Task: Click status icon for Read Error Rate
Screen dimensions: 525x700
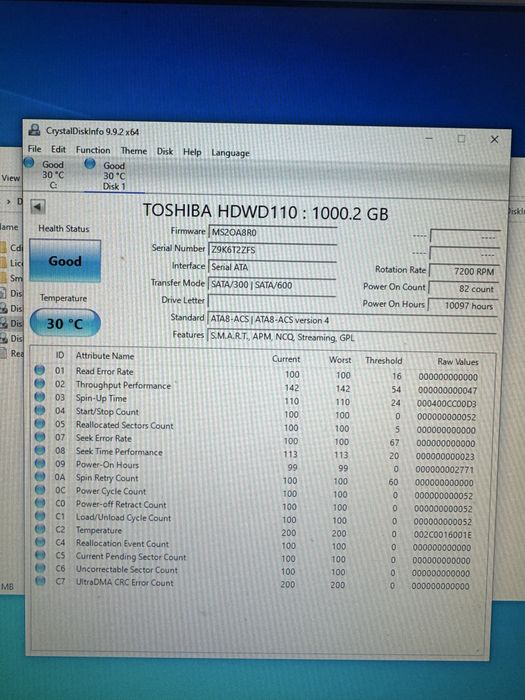Action: (40, 370)
